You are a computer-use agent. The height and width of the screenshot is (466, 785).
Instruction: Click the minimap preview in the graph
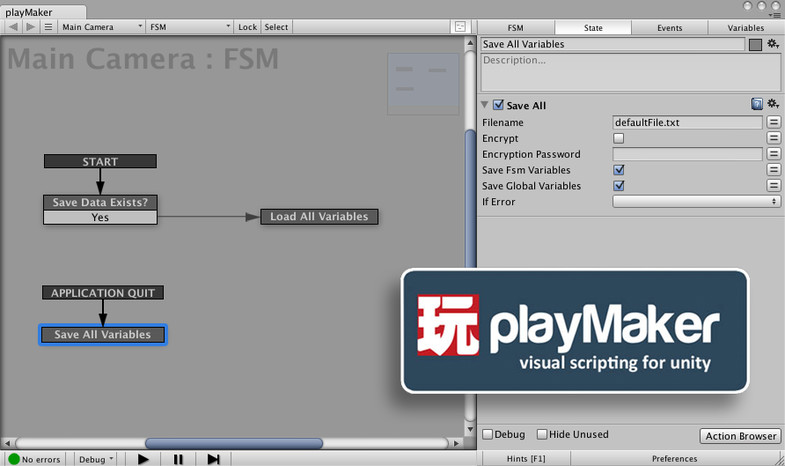[423, 84]
